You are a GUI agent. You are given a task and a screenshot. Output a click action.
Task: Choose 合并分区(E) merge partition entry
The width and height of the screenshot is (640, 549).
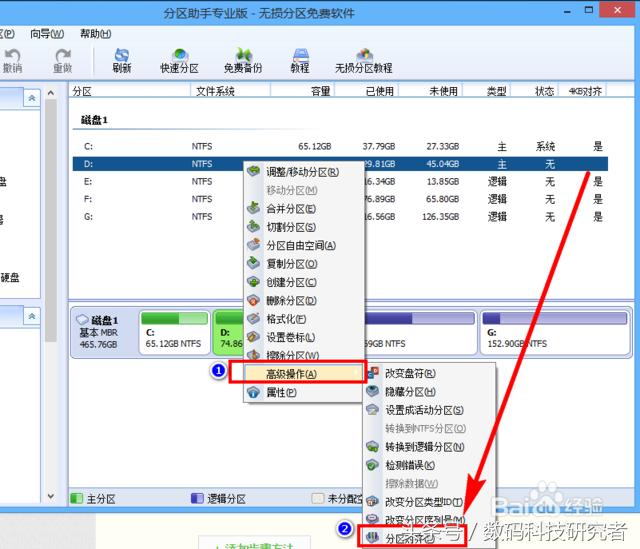(x=303, y=209)
